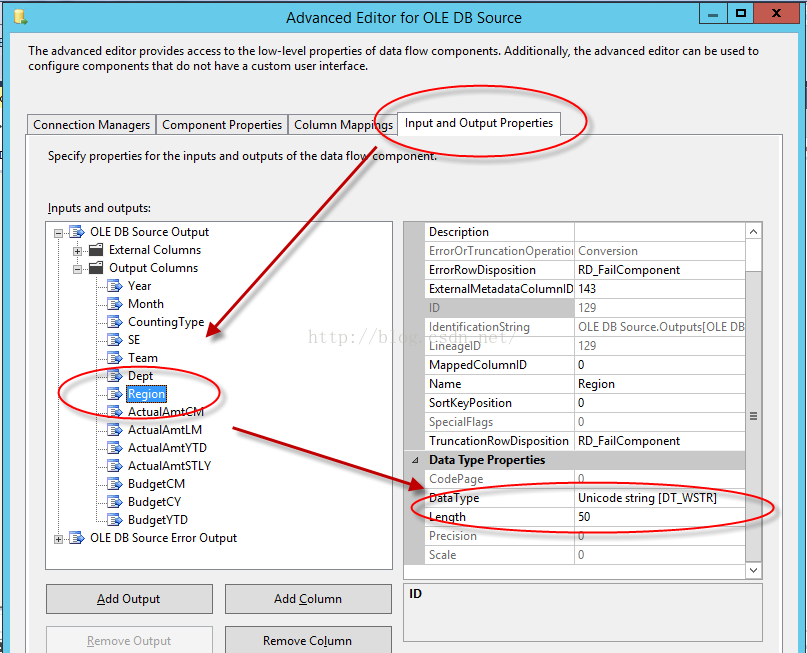Select the Input and Output Properties tab
The width and height of the screenshot is (807, 653).
[x=479, y=123]
